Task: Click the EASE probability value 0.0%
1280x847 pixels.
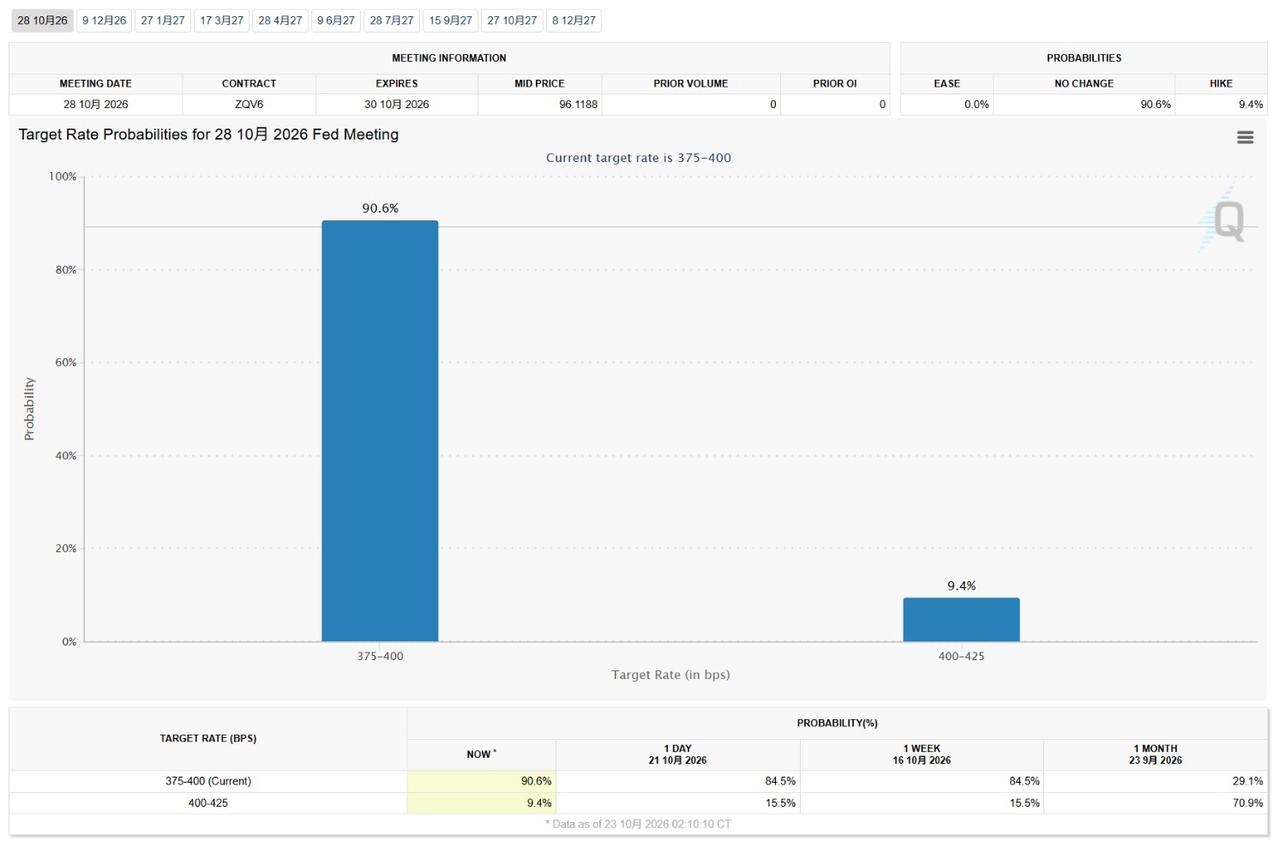Action: pos(976,104)
